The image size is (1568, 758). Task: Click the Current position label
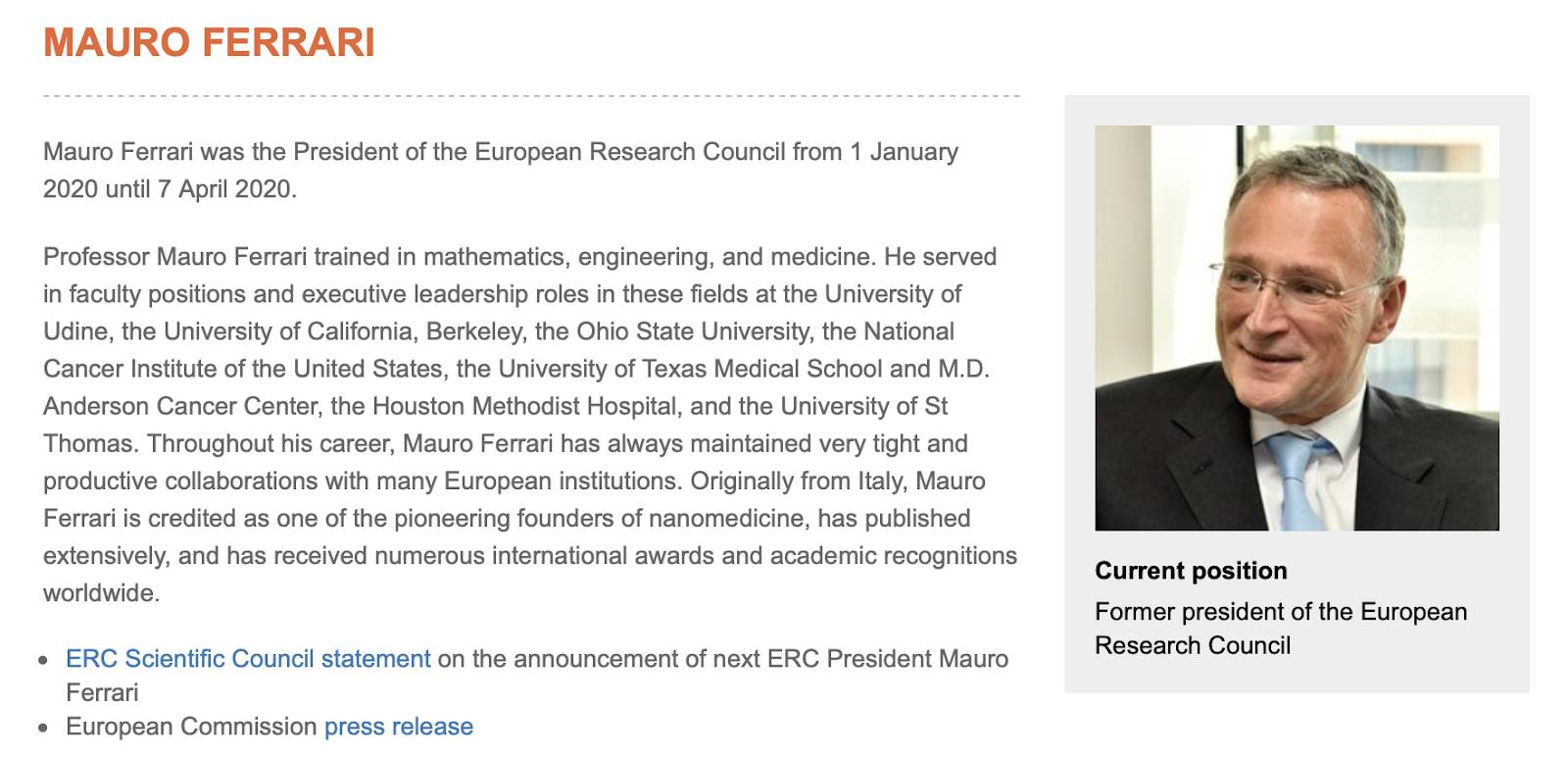[x=1191, y=571]
